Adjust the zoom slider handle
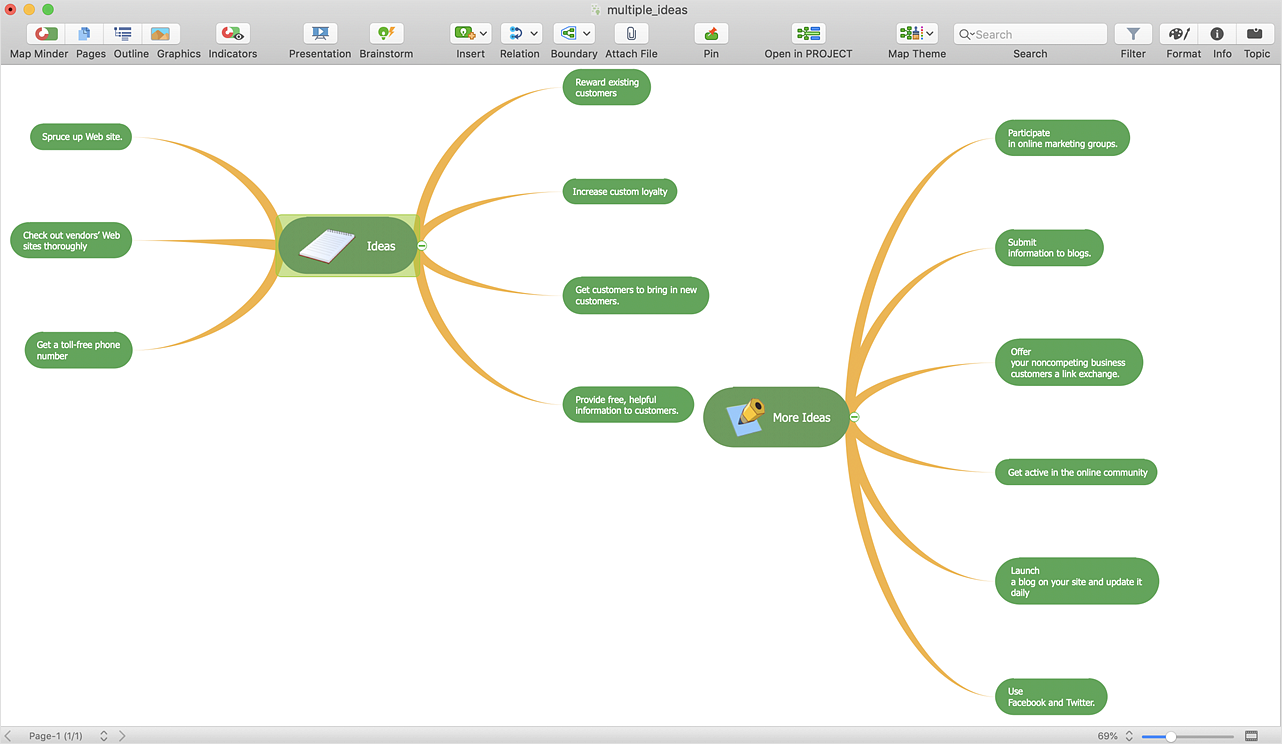This screenshot has width=1282, height=744. tap(1170, 736)
